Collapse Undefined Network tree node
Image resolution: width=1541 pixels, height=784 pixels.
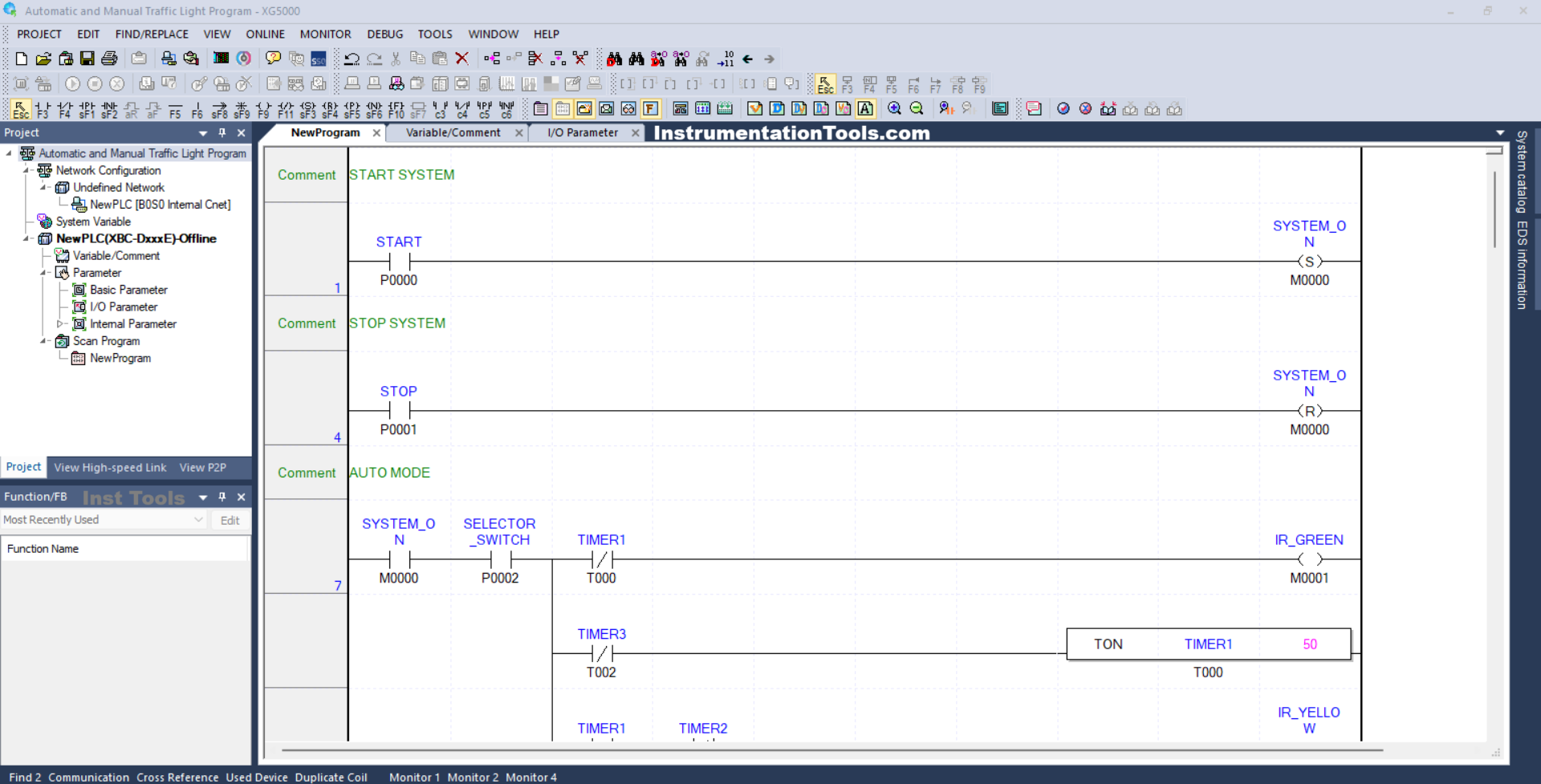pos(43,187)
